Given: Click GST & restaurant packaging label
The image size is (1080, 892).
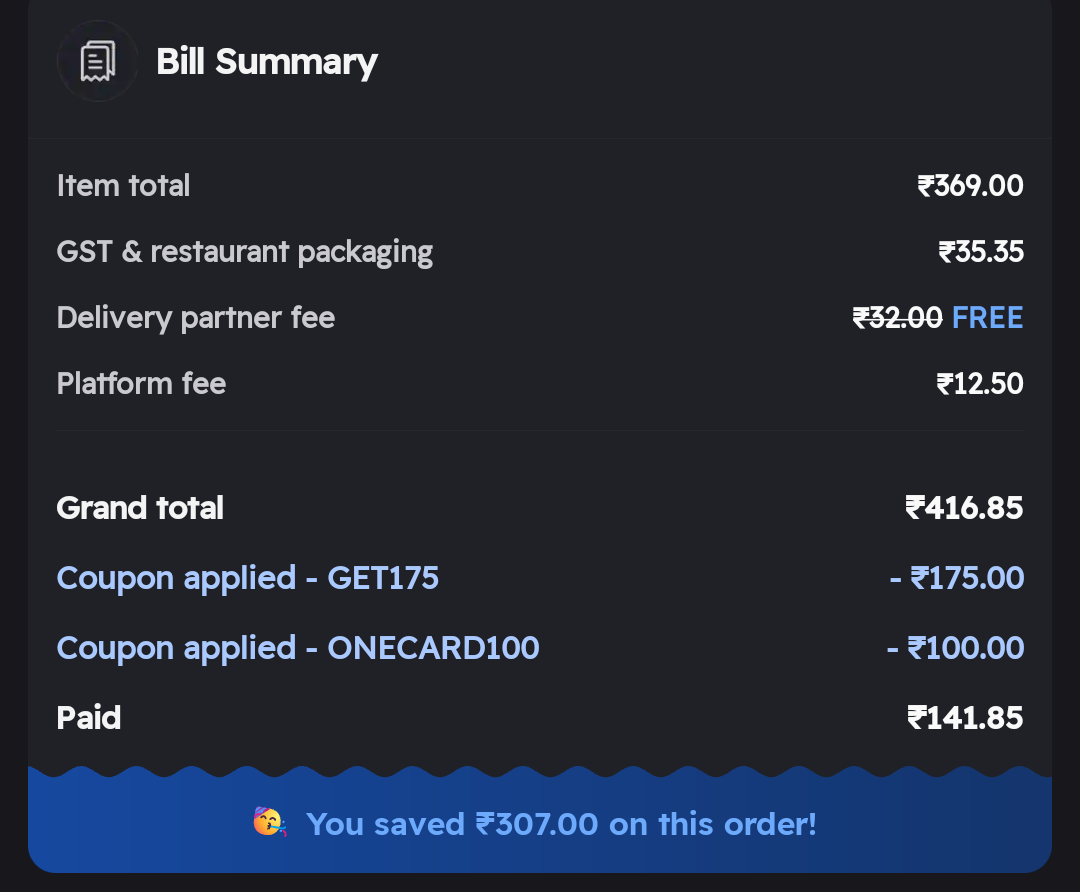Looking at the screenshot, I should click(x=245, y=252).
